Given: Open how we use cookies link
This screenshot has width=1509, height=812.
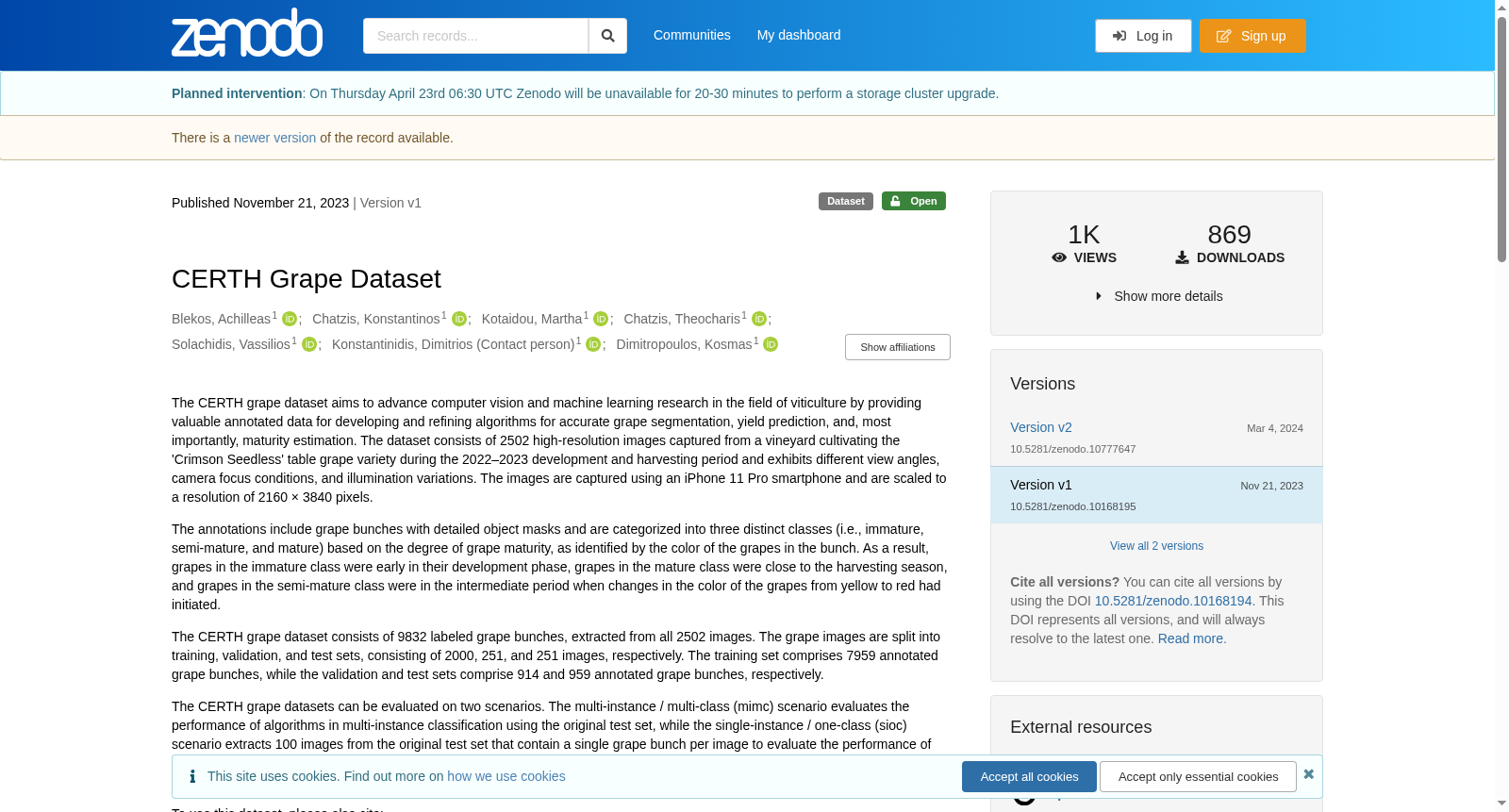Looking at the screenshot, I should [x=506, y=776].
